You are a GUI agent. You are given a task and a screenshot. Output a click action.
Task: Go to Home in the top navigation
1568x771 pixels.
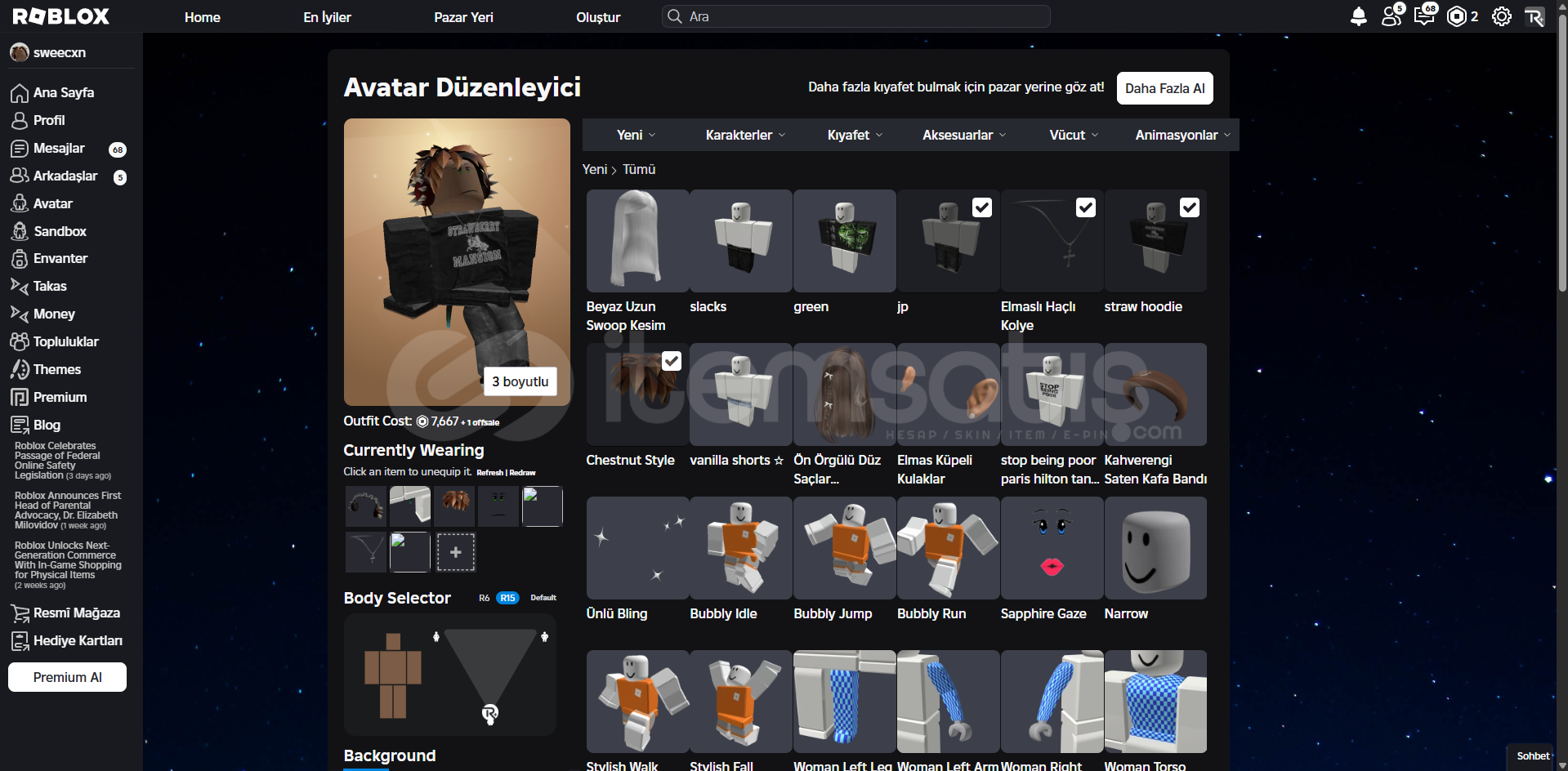203,17
